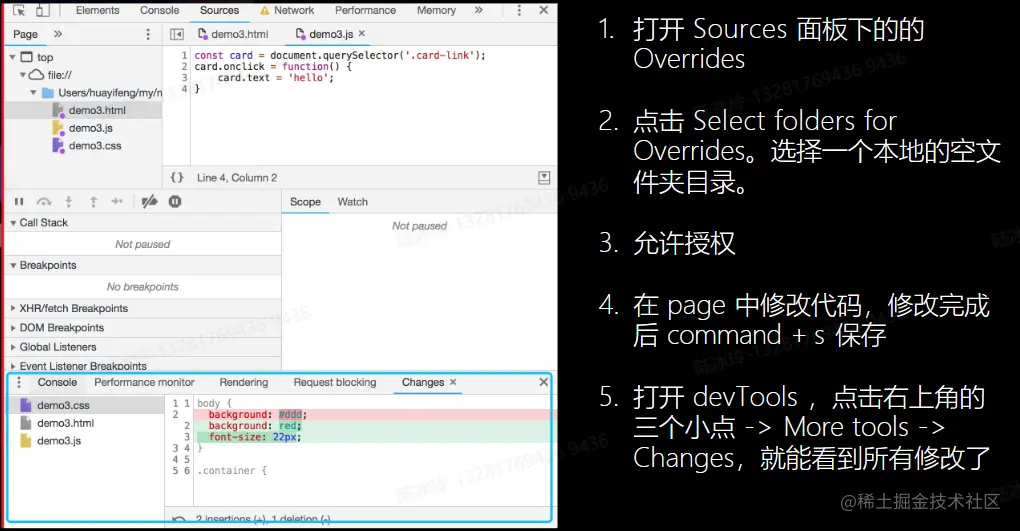Step over next function call icon
The width and height of the screenshot is (1020, 531).
pos(44,202)
